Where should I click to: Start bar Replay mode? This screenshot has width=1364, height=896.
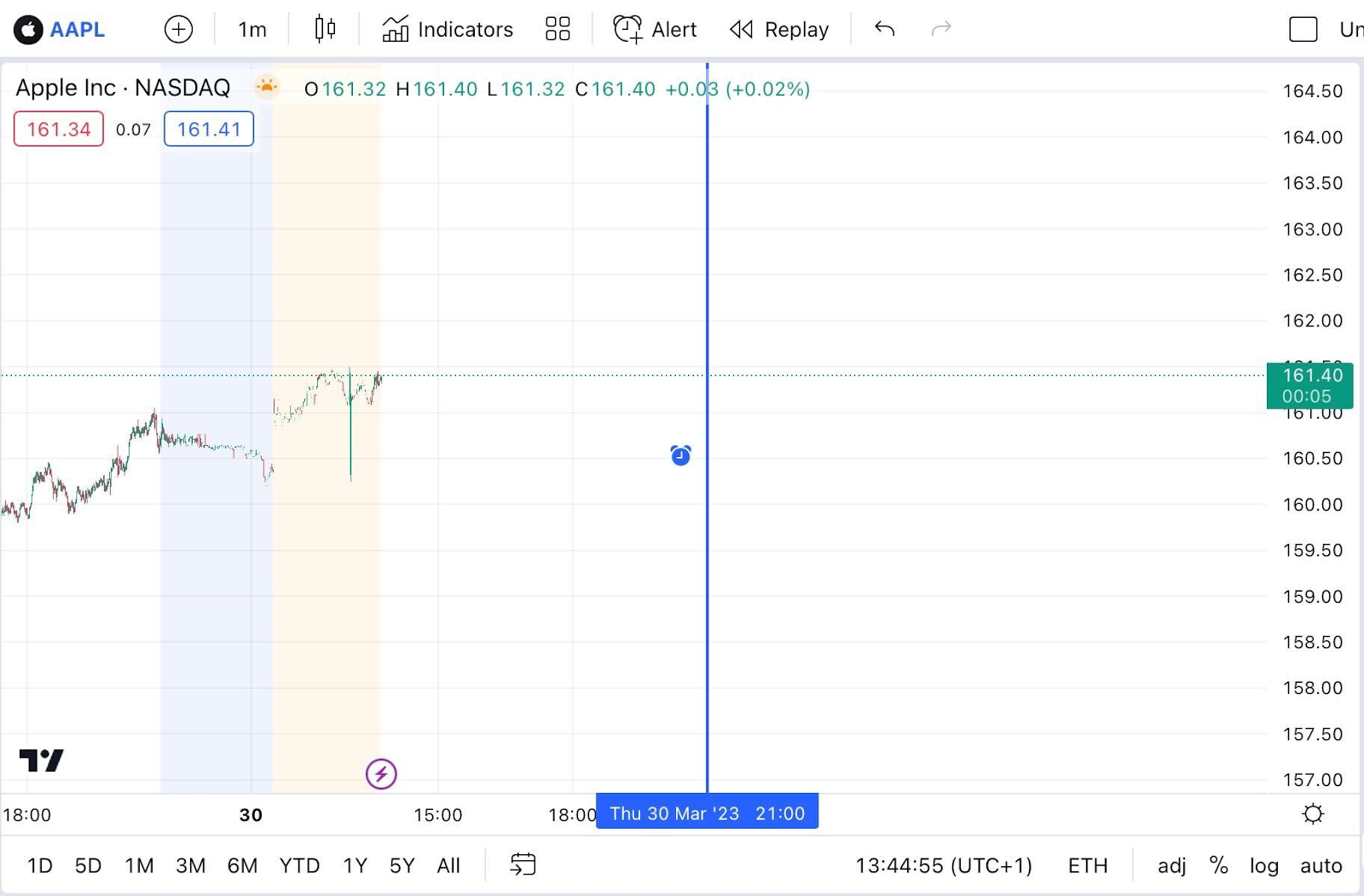(x=779, y=30)
